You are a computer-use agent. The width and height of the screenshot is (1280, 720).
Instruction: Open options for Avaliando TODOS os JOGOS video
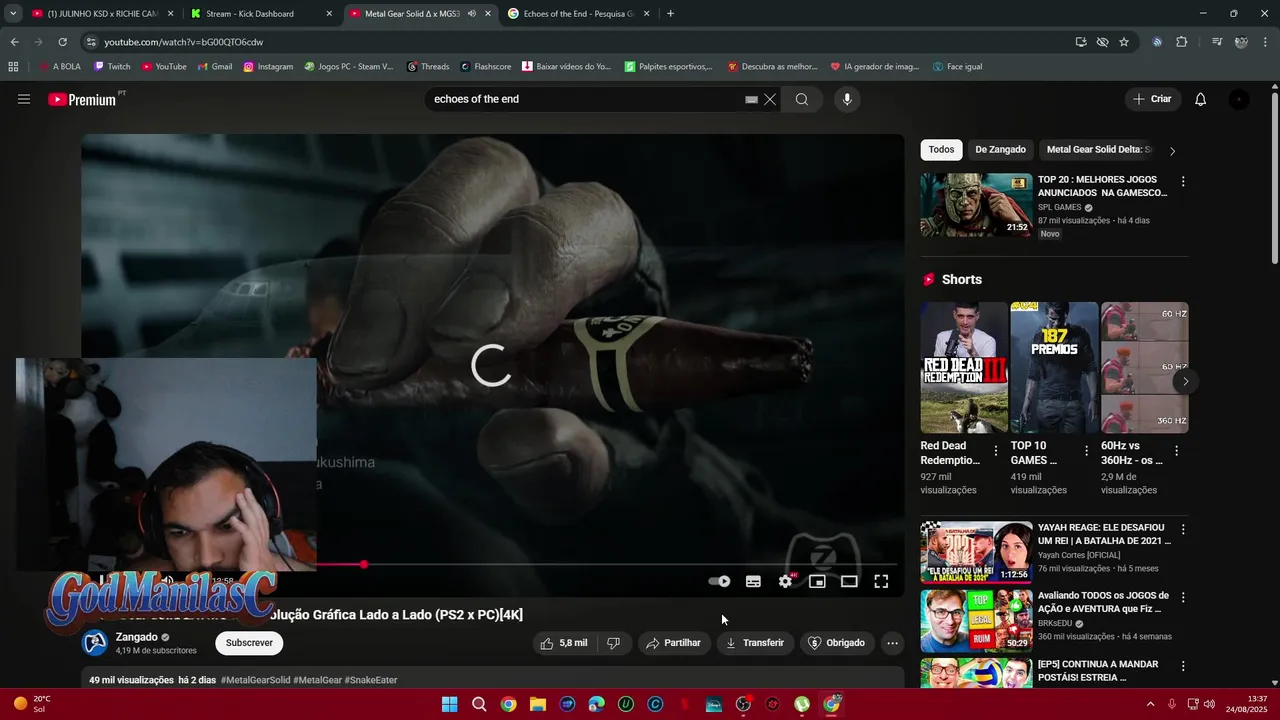(1183, 597)
